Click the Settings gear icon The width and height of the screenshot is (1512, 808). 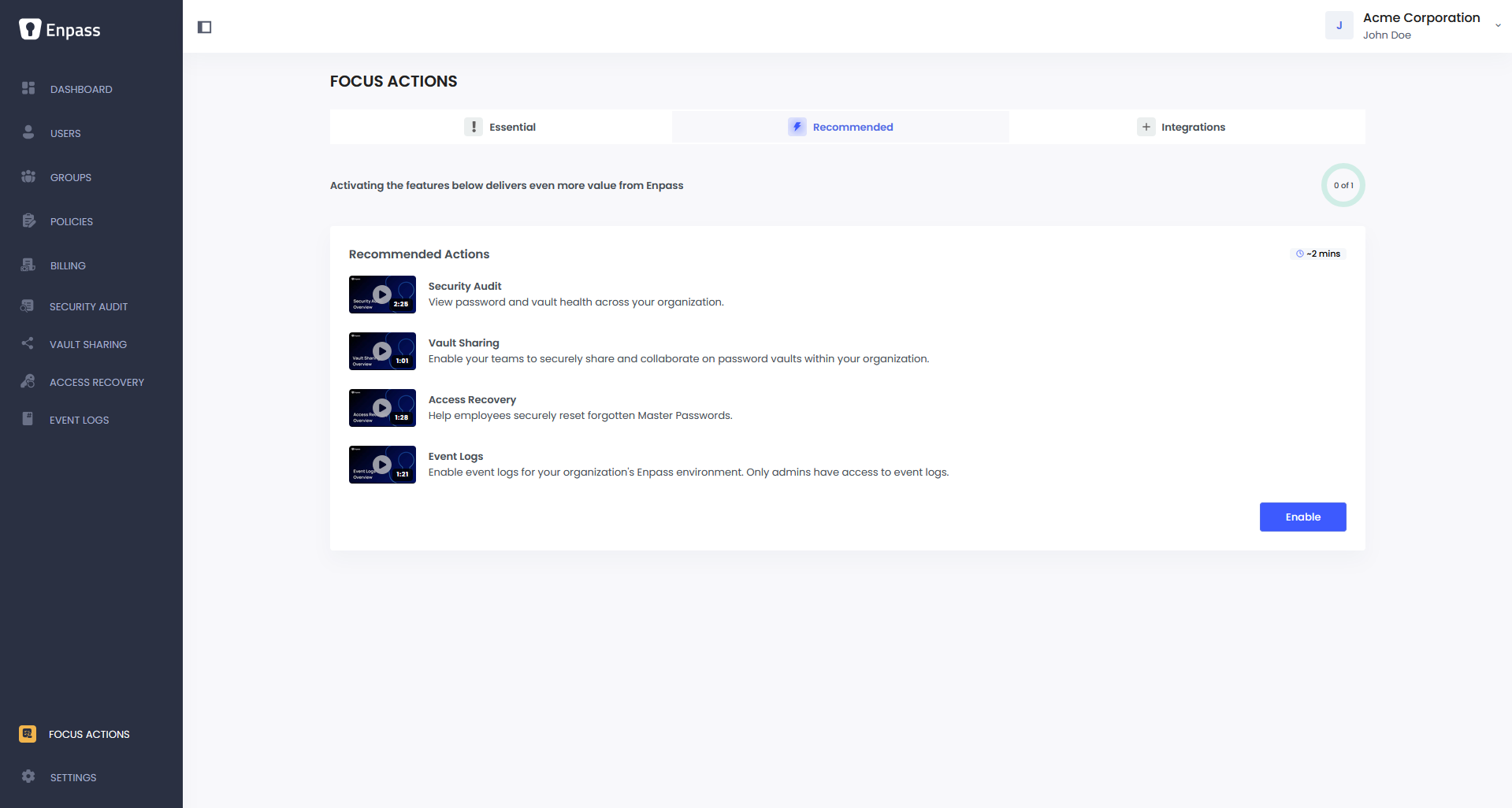[x=28, y=776]
